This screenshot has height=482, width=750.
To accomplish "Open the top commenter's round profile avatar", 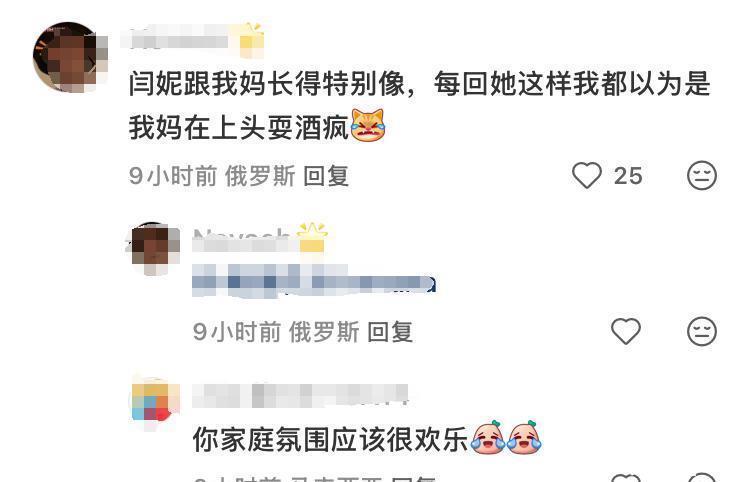I will [69, 56].
